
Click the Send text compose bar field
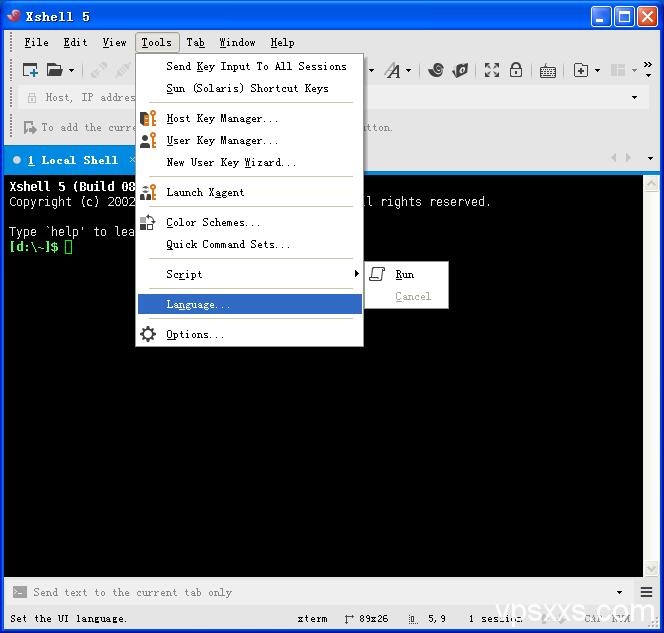(x=322, y=592)
